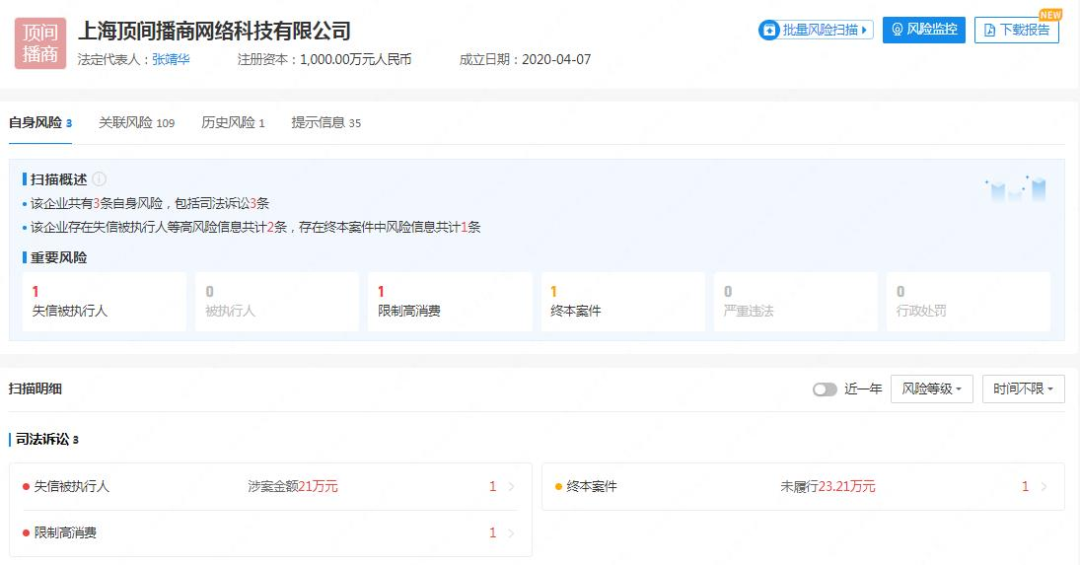
Task: Click the 限制高消费 important risk card
Action: click(450, 301)
